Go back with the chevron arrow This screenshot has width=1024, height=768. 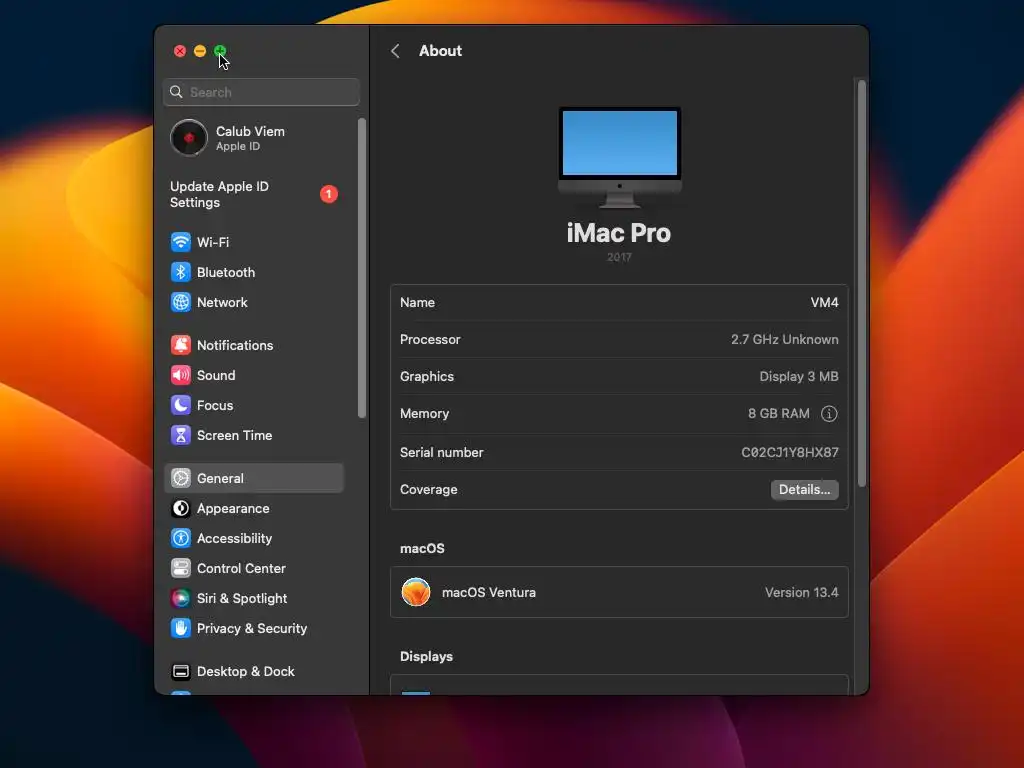click(395, 51)
